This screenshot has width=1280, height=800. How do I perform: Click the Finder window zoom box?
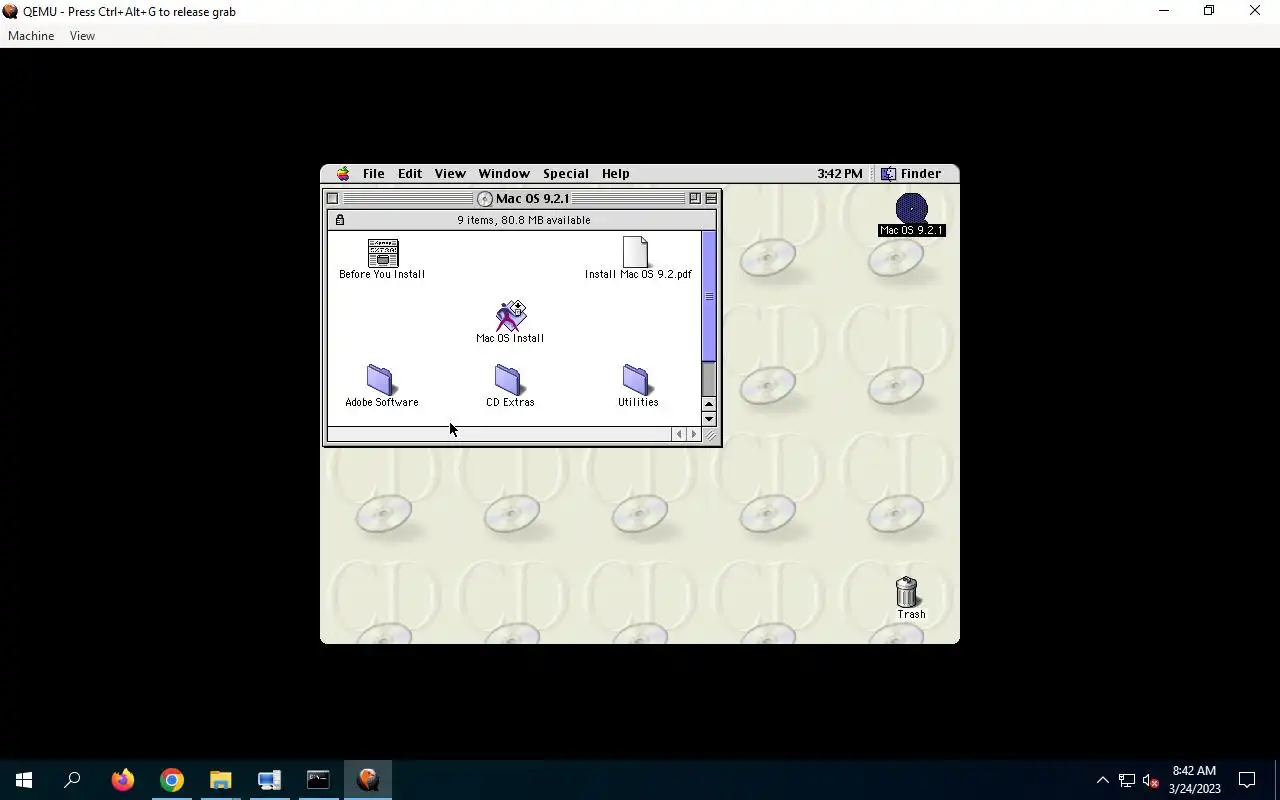(695, 199)
